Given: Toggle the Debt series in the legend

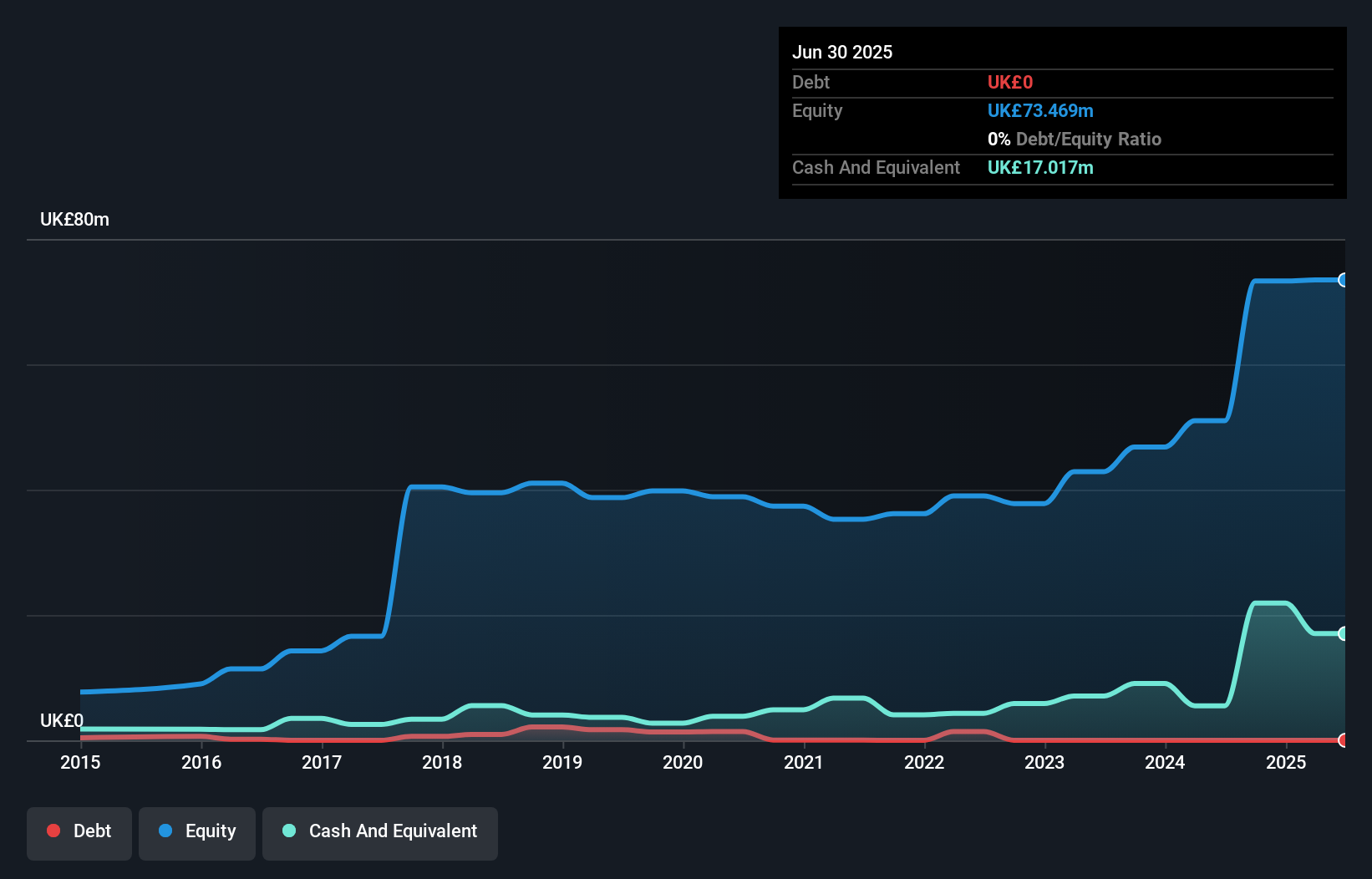Looking at the screenshot, I should click(x=79, y=832).
